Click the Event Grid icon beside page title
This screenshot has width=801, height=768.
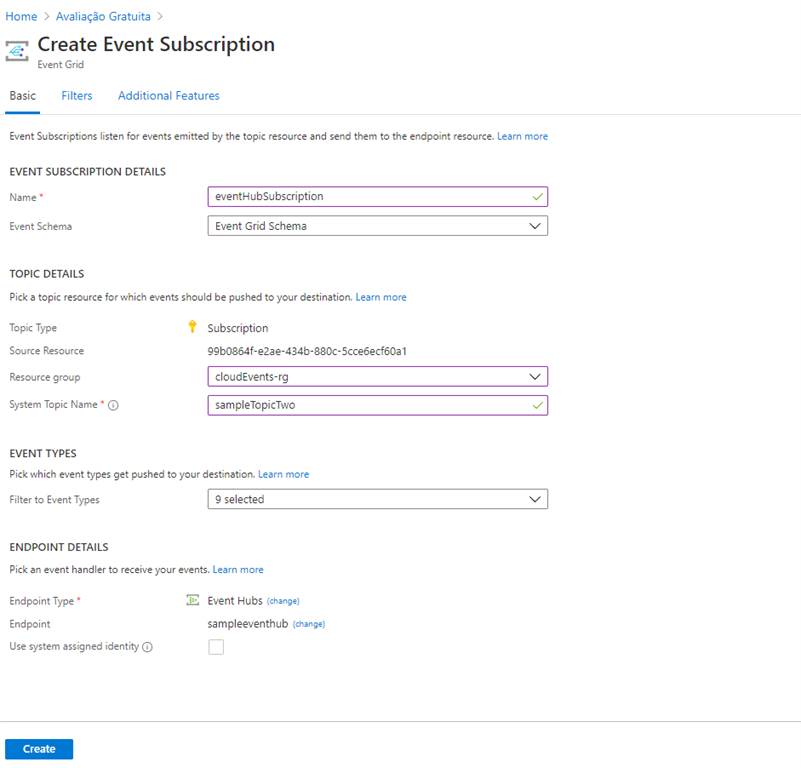[x=17, y=50]
